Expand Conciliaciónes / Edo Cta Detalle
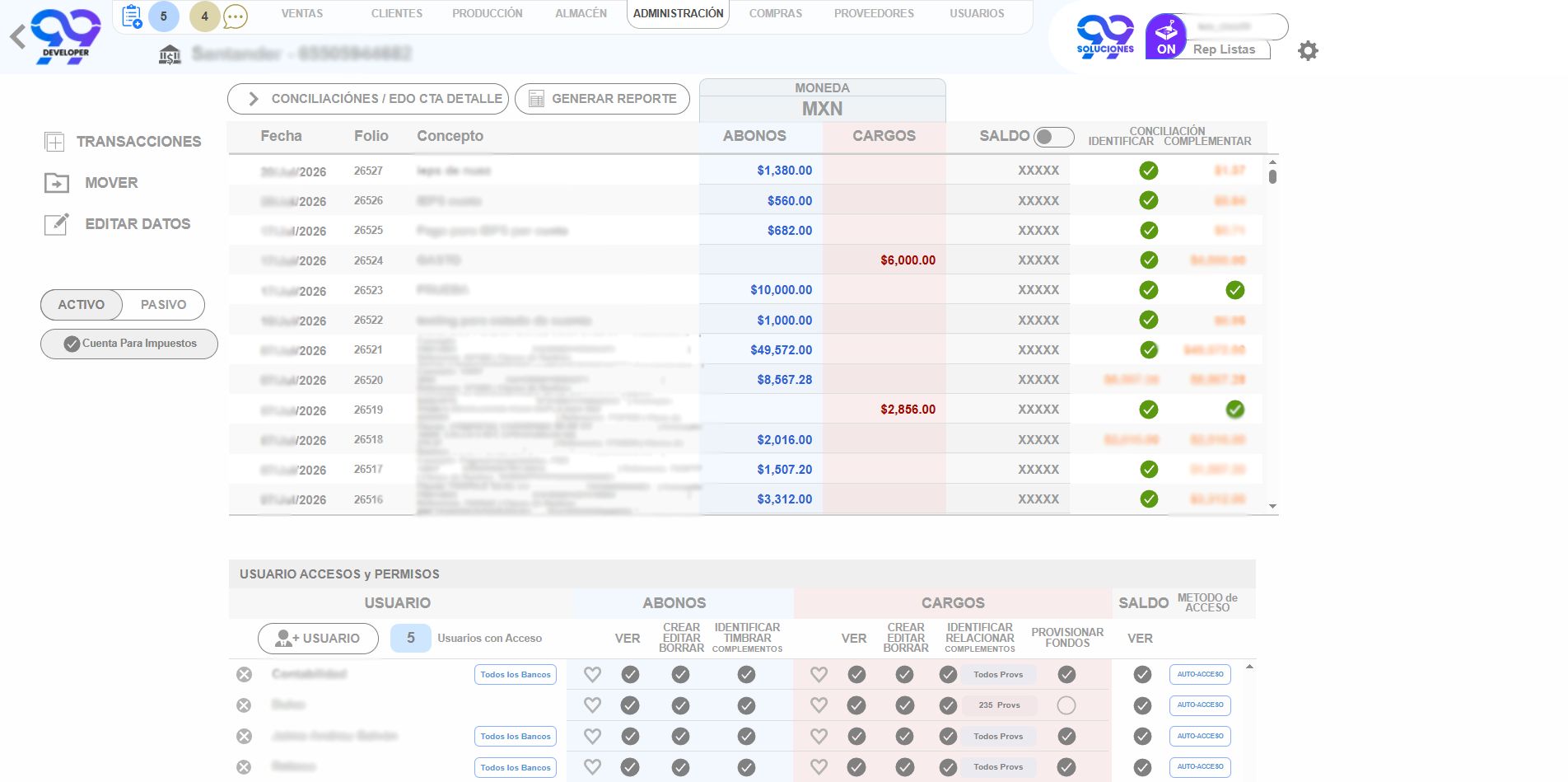 pos(368,99)
